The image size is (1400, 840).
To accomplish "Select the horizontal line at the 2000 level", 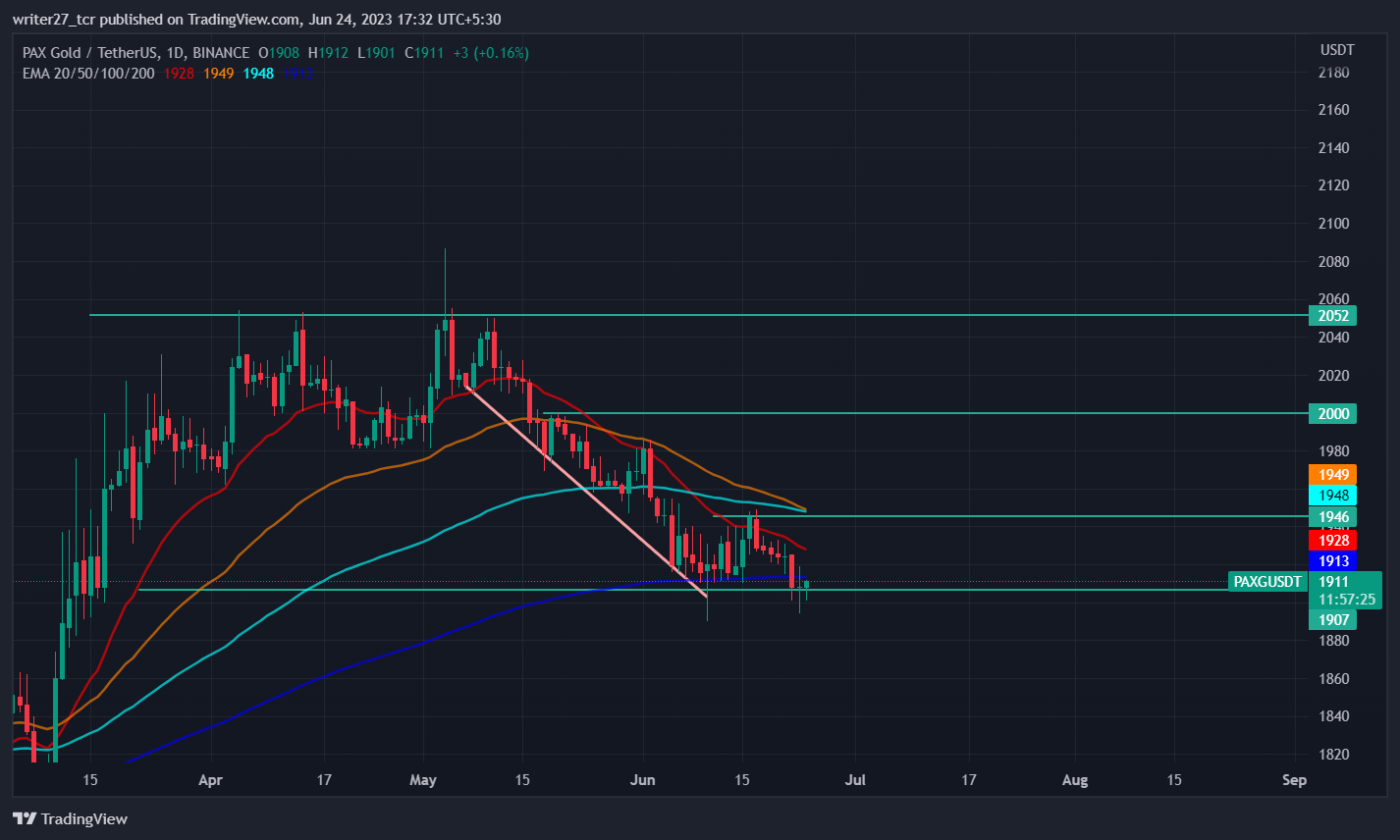I will [926, 413].
